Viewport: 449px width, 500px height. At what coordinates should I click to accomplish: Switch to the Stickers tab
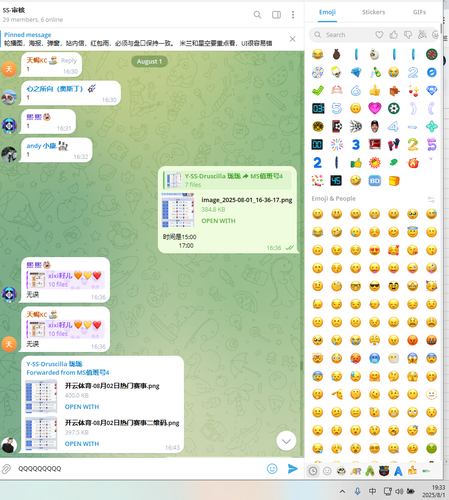pos(373,12)
